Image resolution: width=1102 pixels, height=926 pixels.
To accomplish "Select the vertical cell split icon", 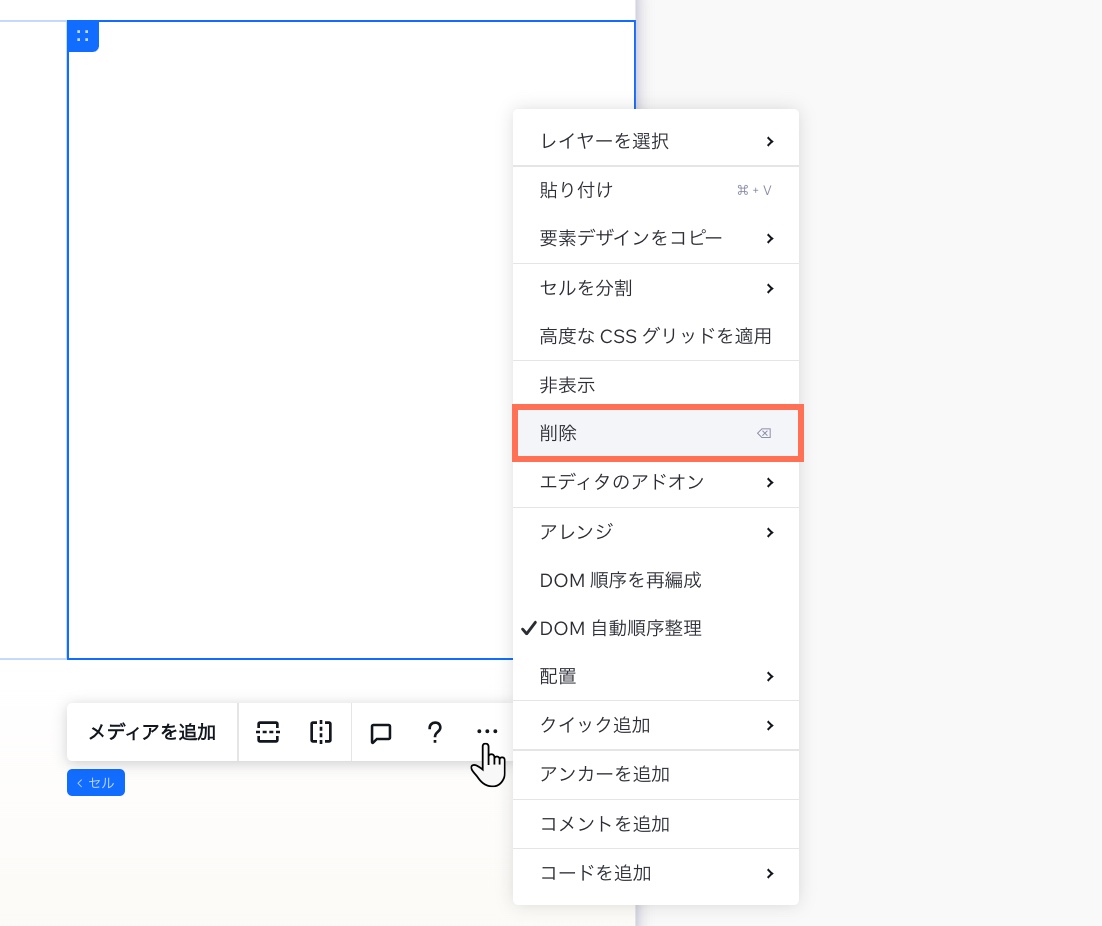I will (x=320, y=732).
